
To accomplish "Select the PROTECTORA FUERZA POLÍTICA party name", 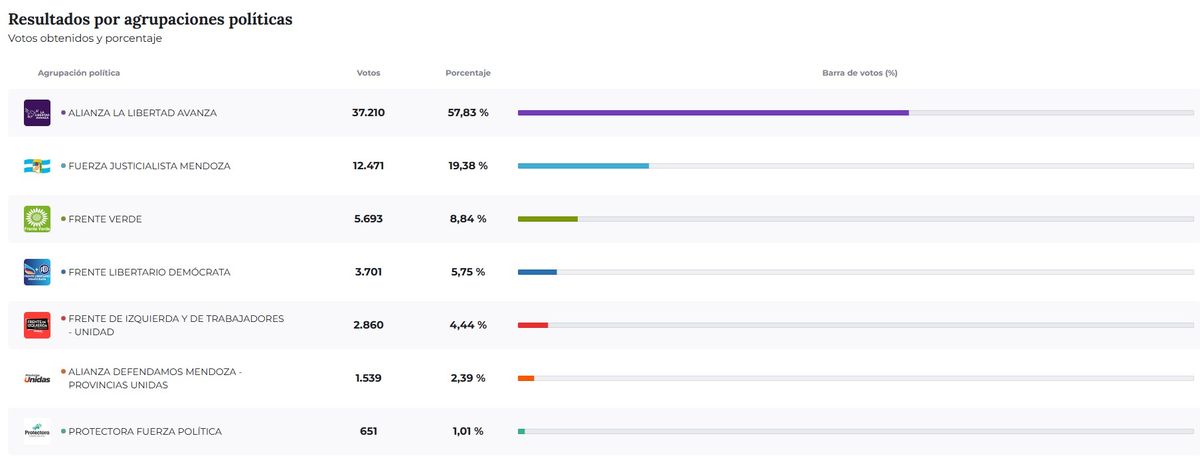I will (145, 431).
